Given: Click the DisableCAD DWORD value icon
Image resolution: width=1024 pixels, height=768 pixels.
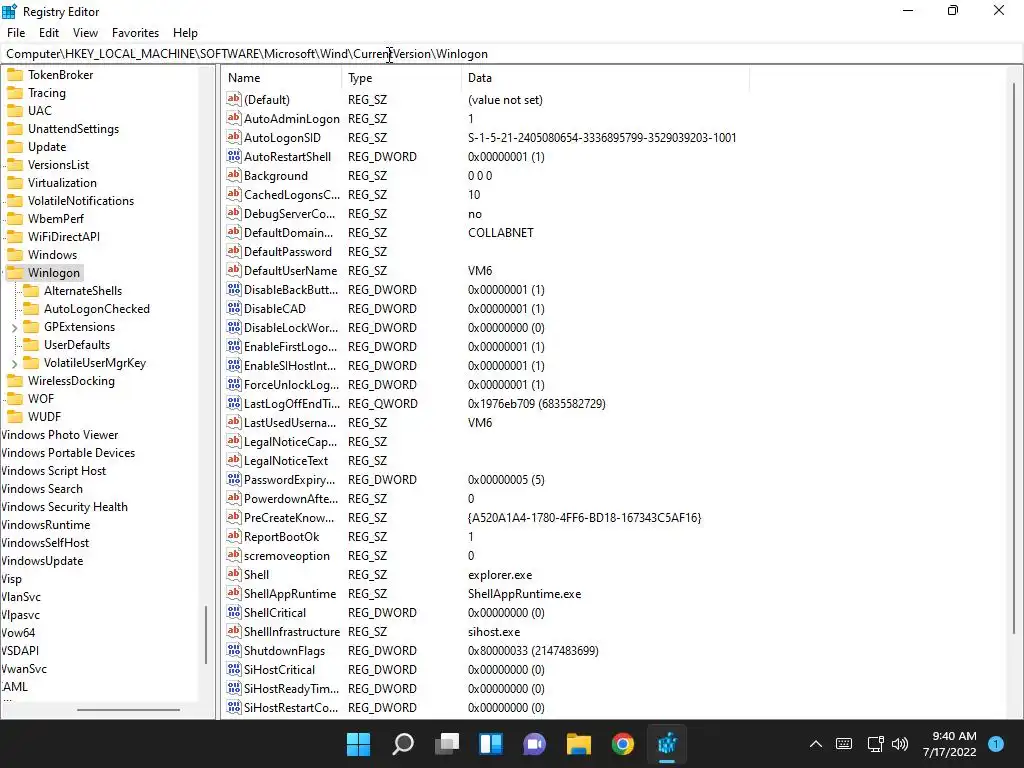Looking at the screenshot, I should 234,308.
